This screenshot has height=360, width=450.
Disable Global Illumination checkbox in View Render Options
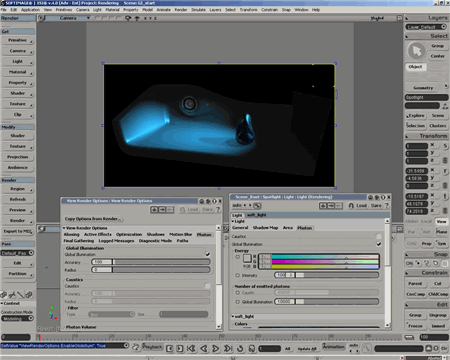(207, 254)
